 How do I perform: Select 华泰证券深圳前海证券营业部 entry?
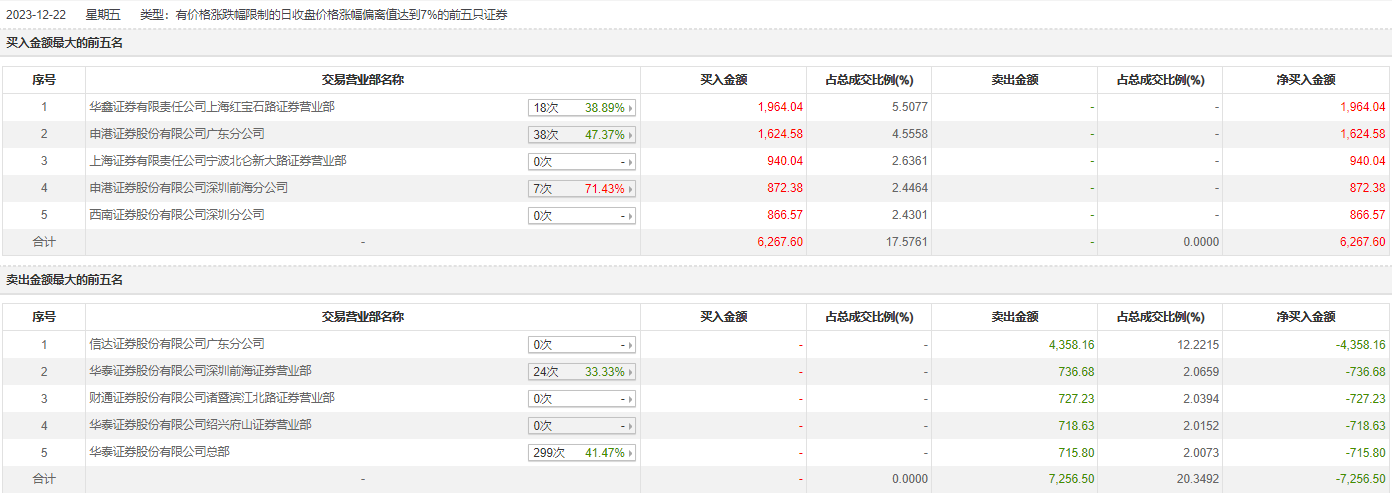click(200, 370)
